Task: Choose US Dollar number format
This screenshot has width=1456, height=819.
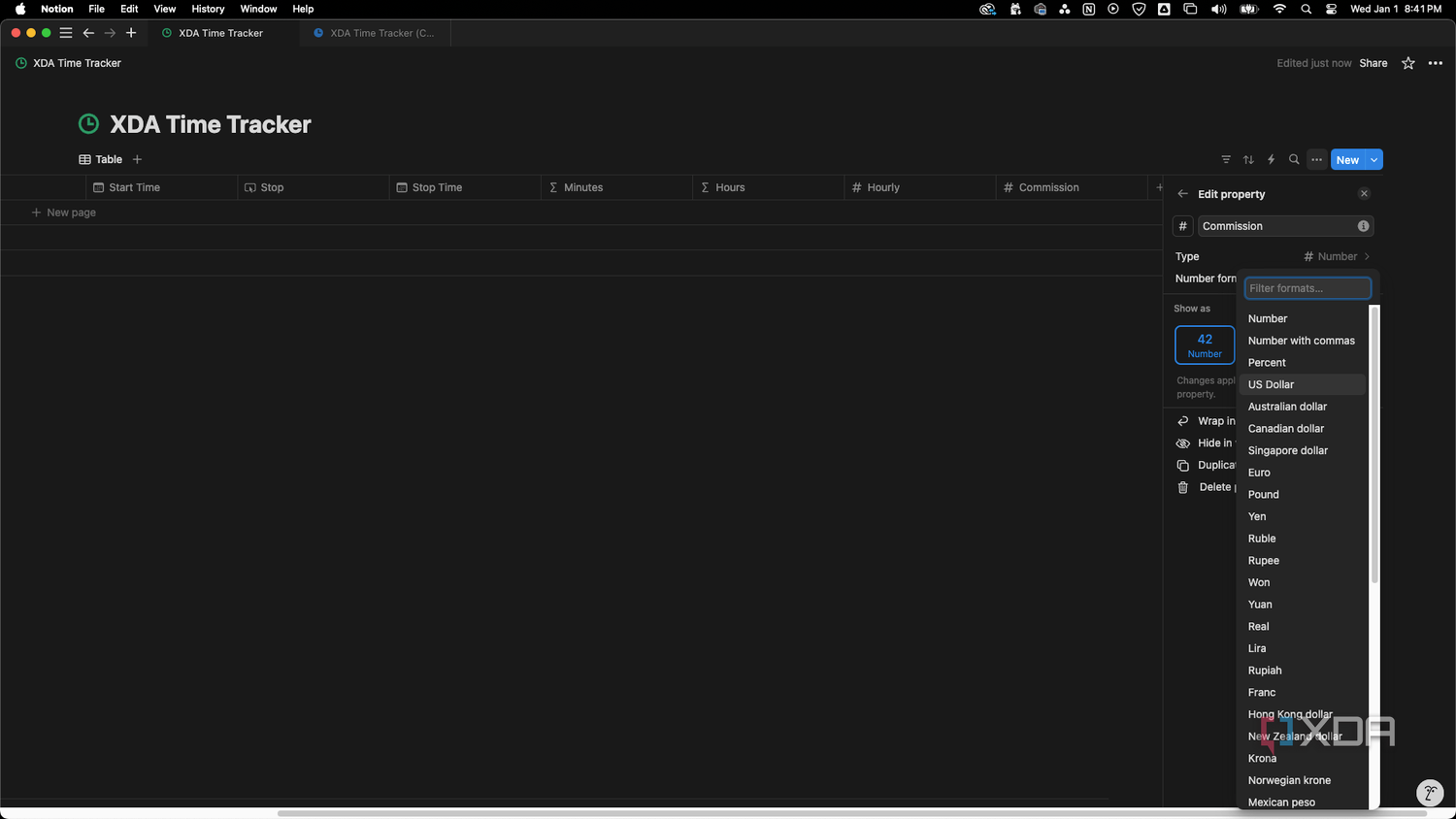Action: [x=1303, y=384]
